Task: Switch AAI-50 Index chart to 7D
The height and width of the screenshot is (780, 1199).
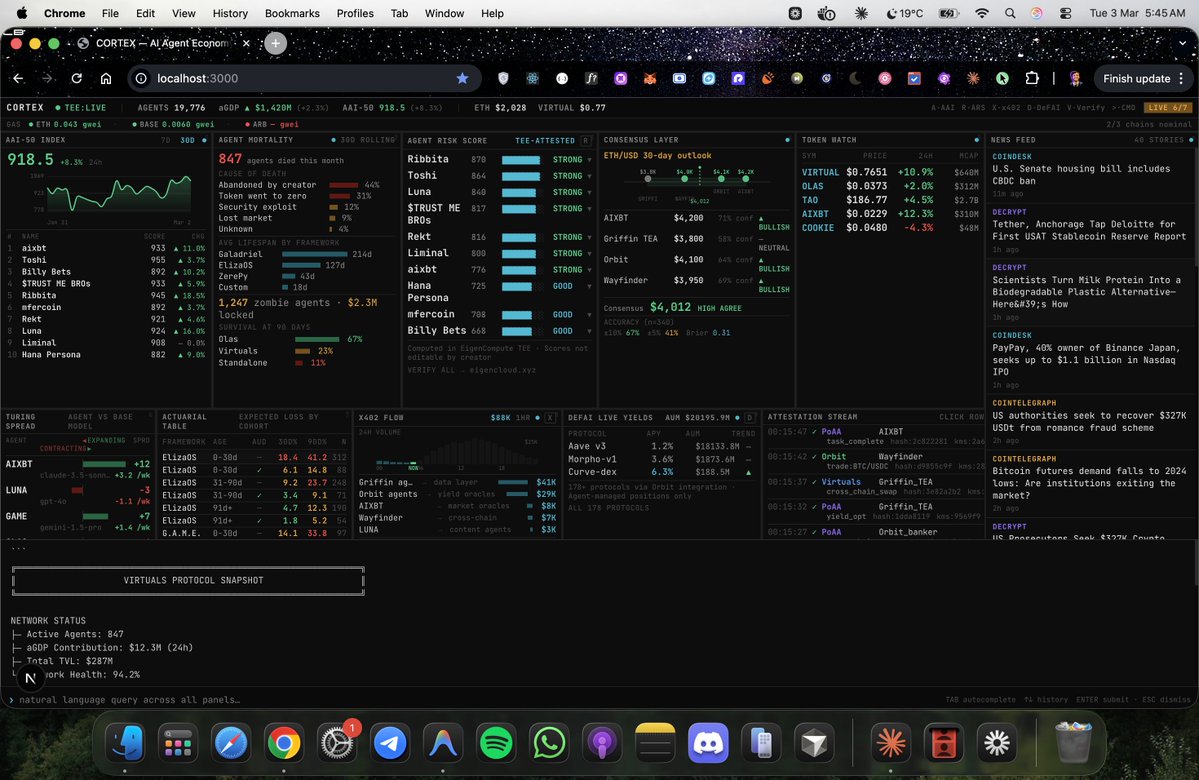Action: [x=165, y=141]
